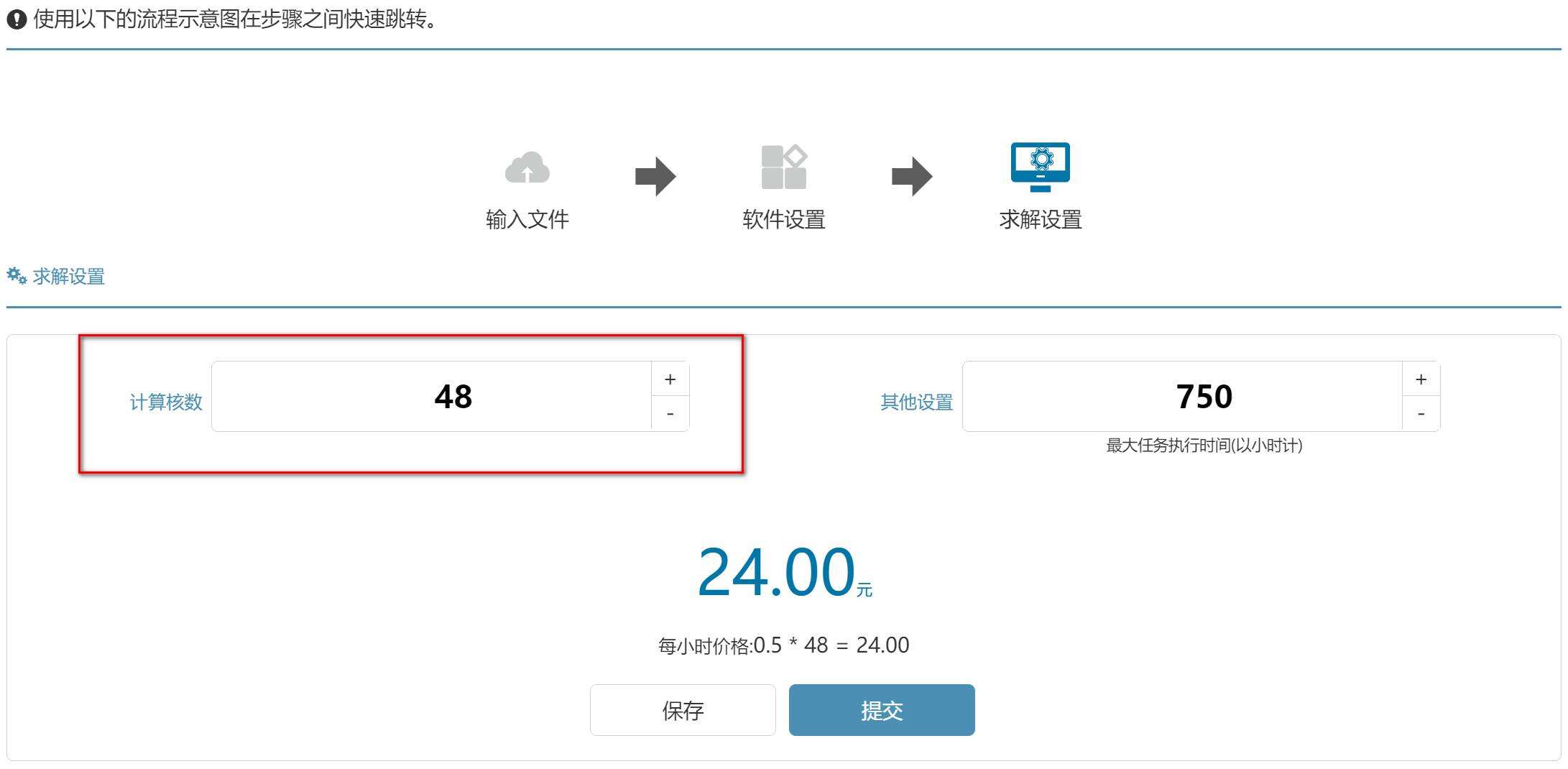Image resolution: width=1568 pixels, height=769 pixels.
Task: Click the cloud upload 输入文件 icon
Action: coord(527,168)
